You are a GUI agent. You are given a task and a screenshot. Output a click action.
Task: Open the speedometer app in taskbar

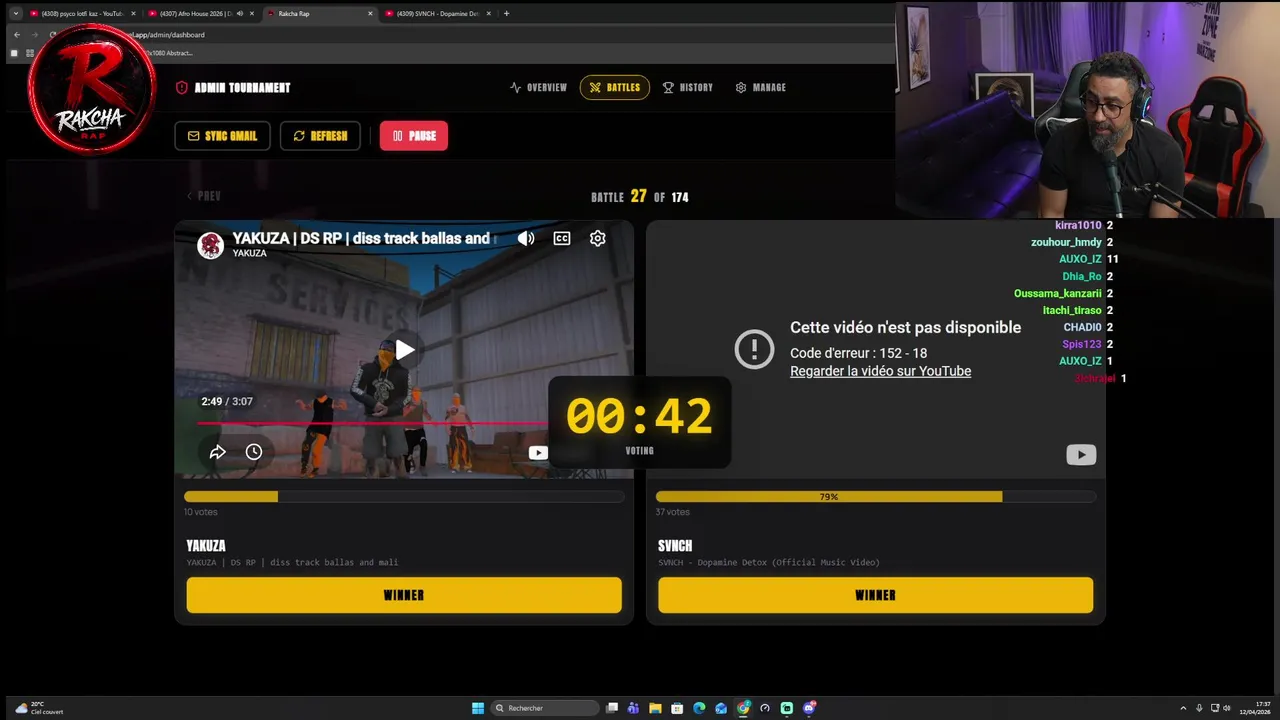765,708
